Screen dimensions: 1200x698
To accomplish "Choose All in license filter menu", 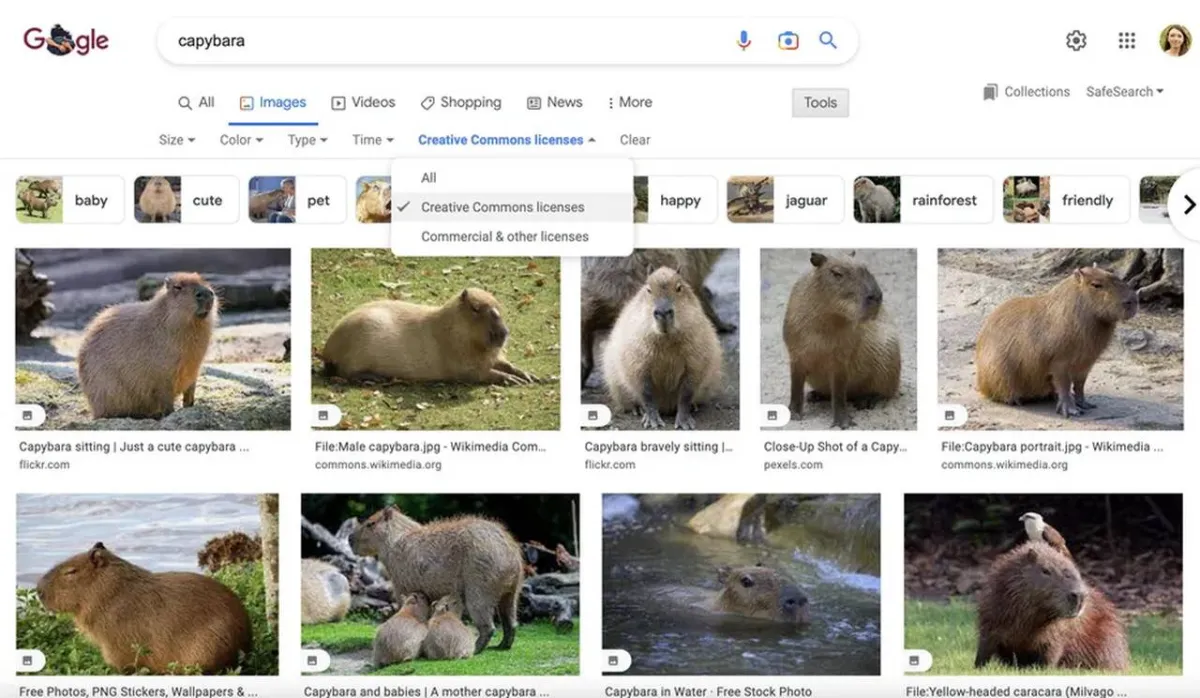I will click(x=429, y=178).
